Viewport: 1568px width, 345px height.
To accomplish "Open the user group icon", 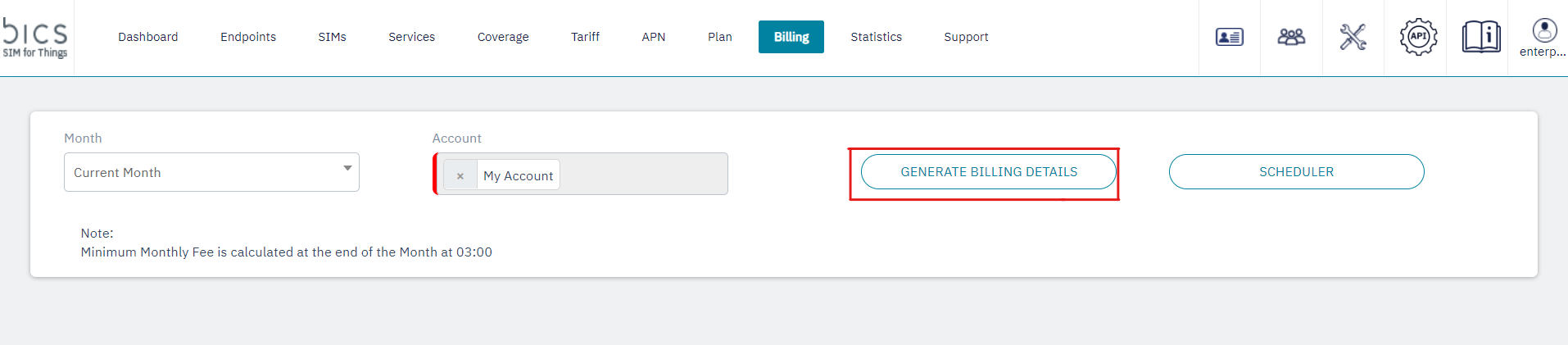I will click(x=1291, y=37).
